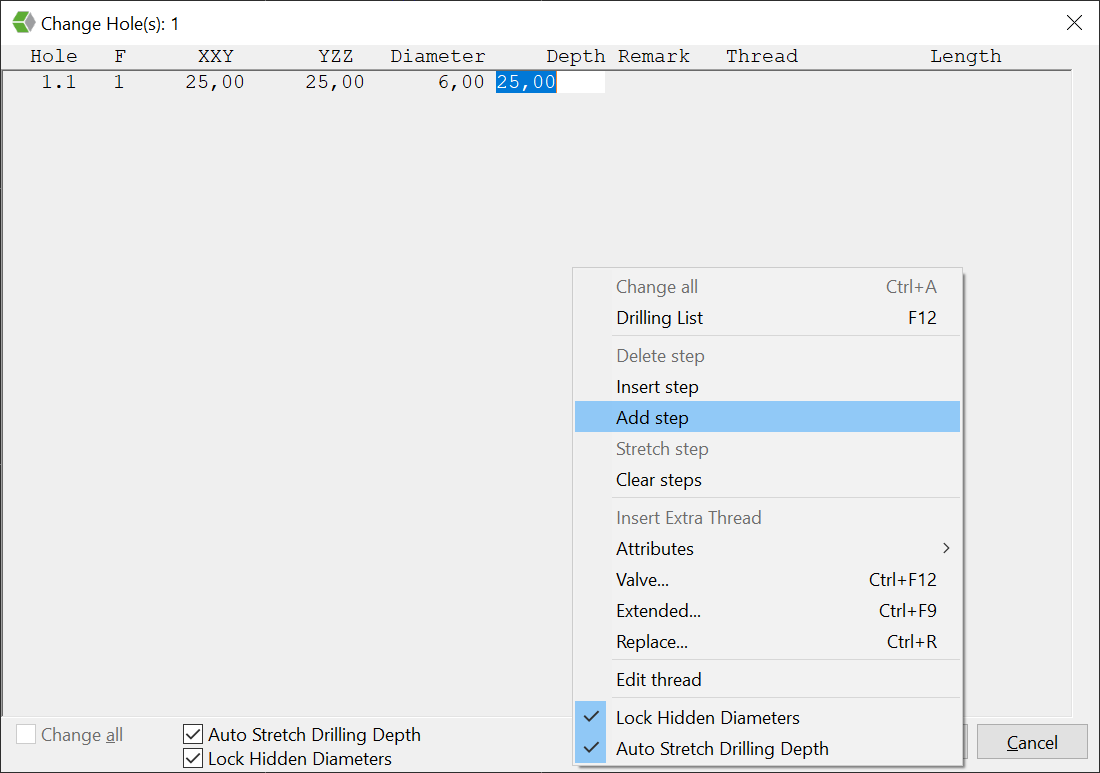Select Delete step menu entry

767,356
